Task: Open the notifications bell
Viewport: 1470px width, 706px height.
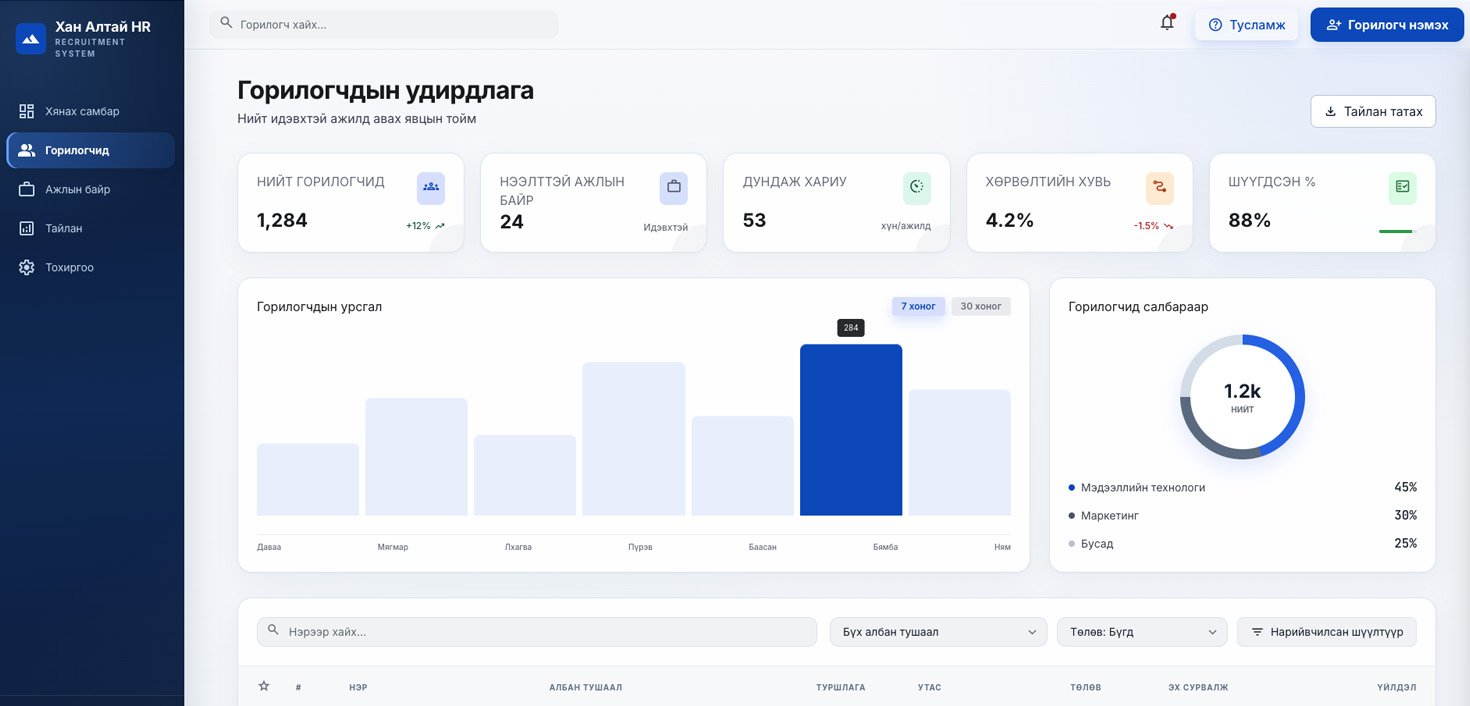Action: tap(1167, 23)
